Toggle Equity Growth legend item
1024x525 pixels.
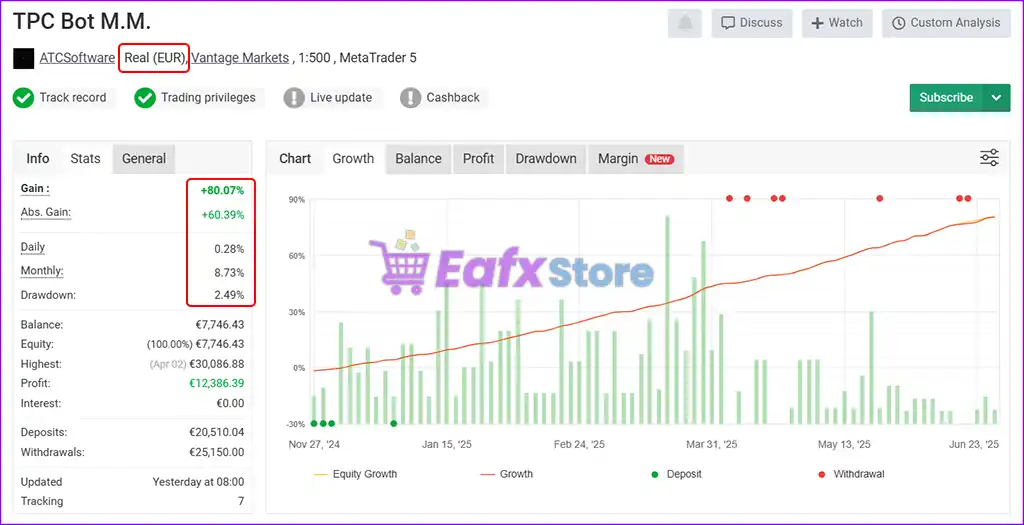(355, 474)
